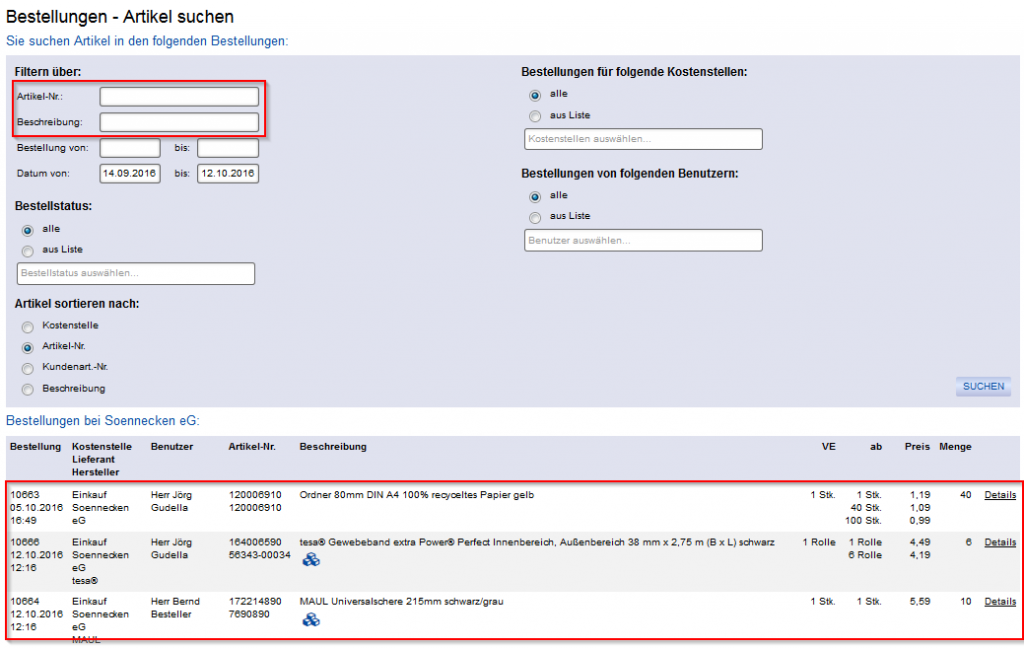Screen dimensions: 1024x649
Task: Click the 'VE' column header
Action: 828,447
